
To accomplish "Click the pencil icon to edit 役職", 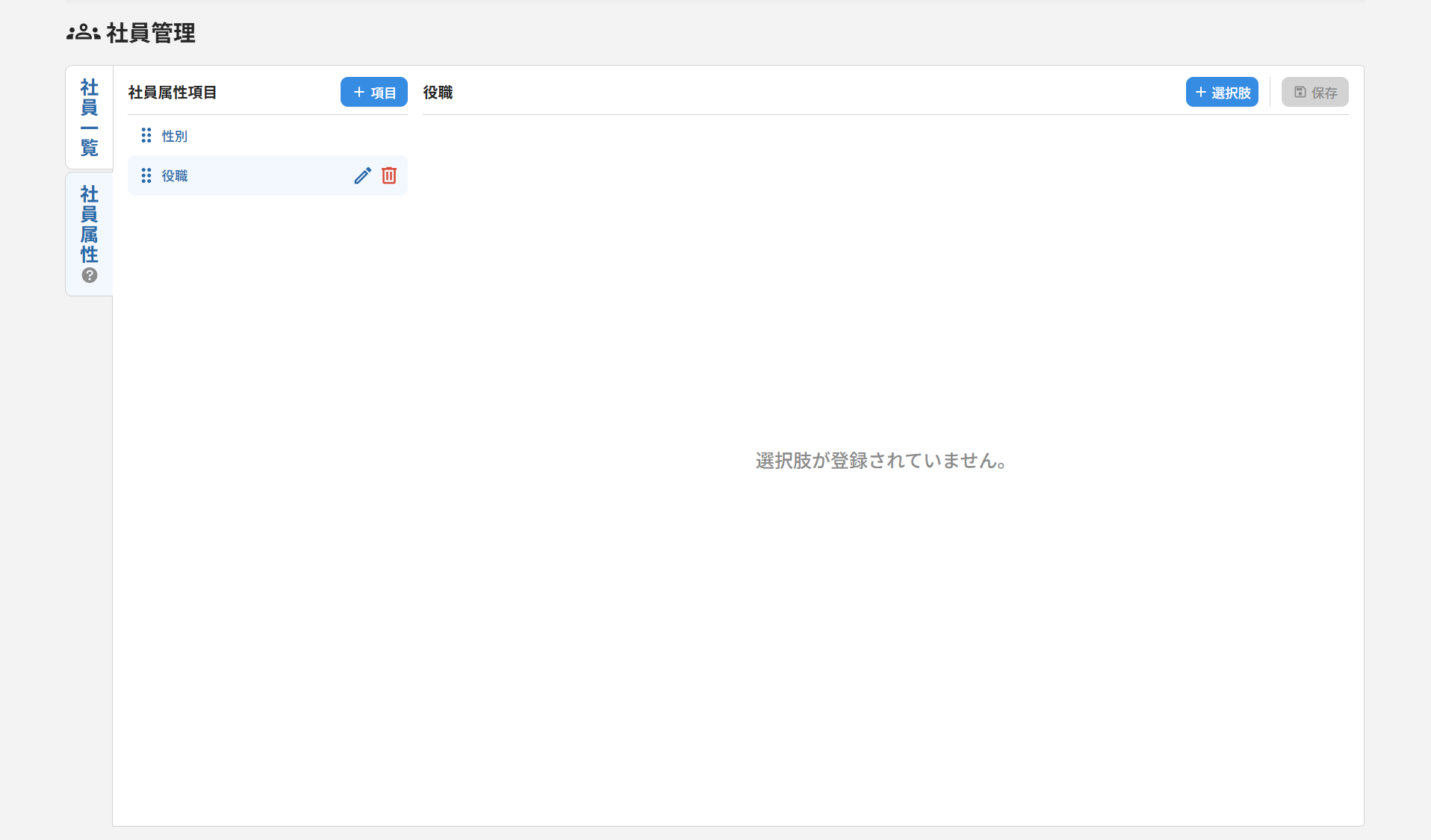I will [363, 175].
